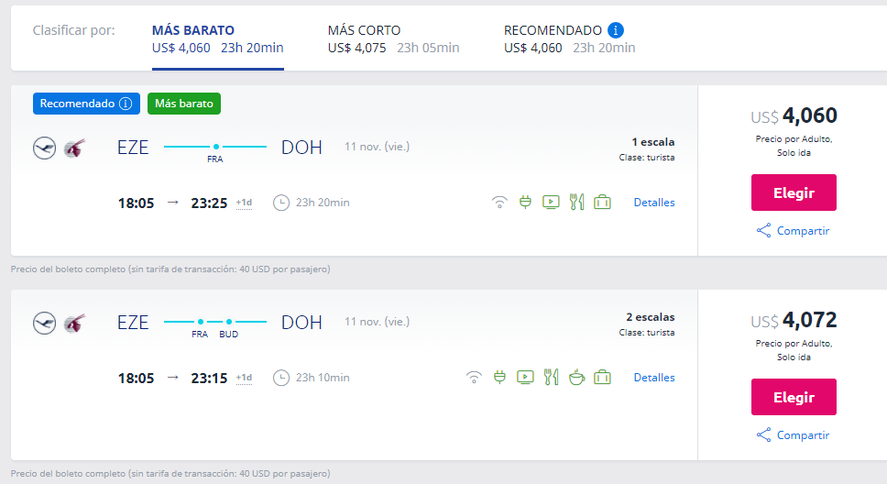This screenshot has width=887, height=484.
Task: Click the coffee cup icon on the second flight
Action: (x=576, y=377)
